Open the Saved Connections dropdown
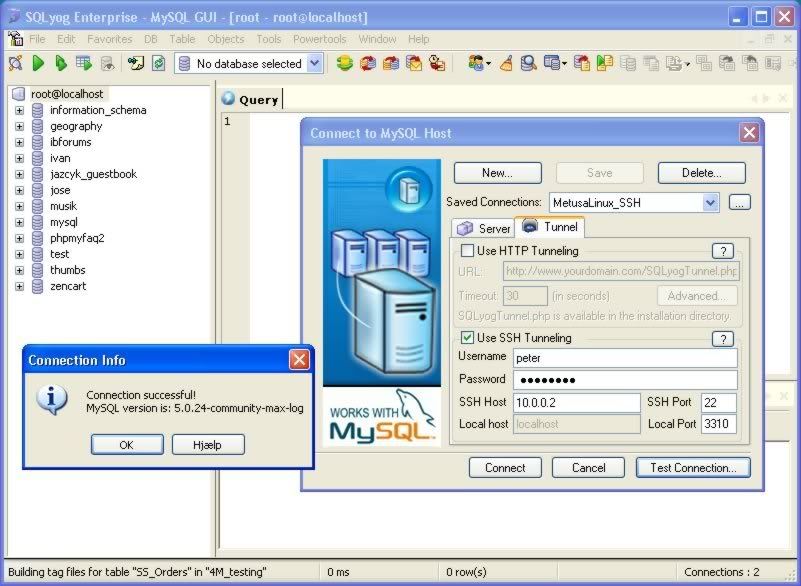Image resolution: width=801 pixels, height=586 pixels. click(x=710, y=203)
